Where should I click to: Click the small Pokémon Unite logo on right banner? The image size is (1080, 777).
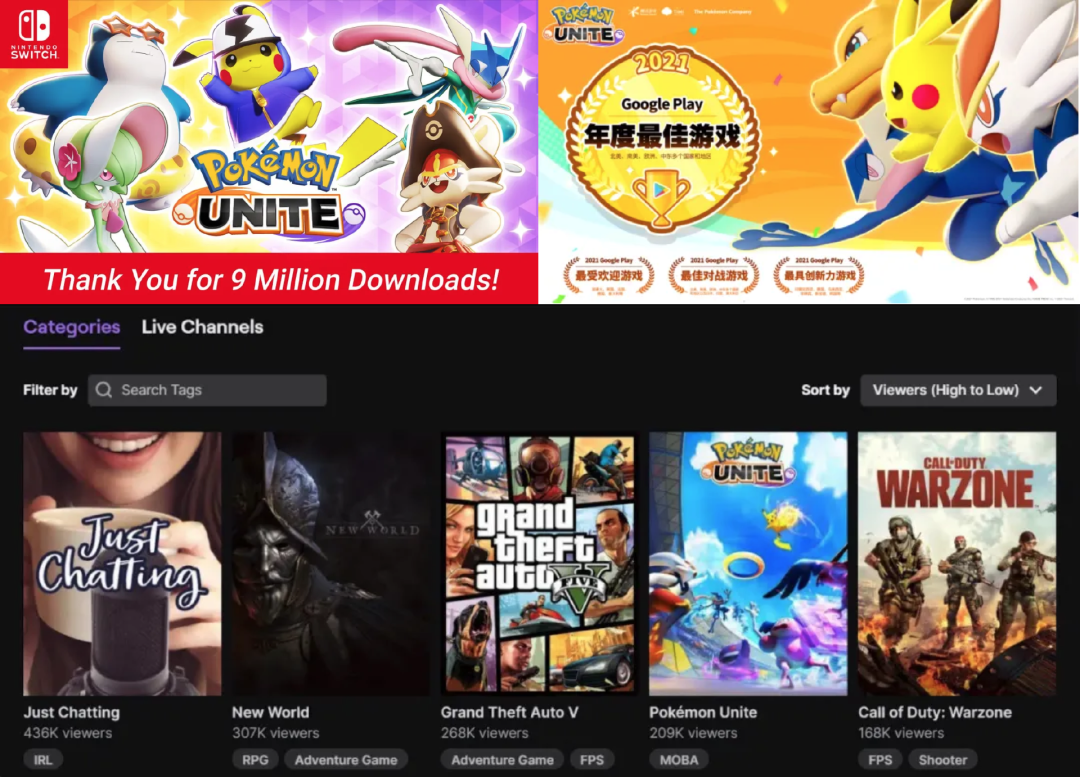583,25
